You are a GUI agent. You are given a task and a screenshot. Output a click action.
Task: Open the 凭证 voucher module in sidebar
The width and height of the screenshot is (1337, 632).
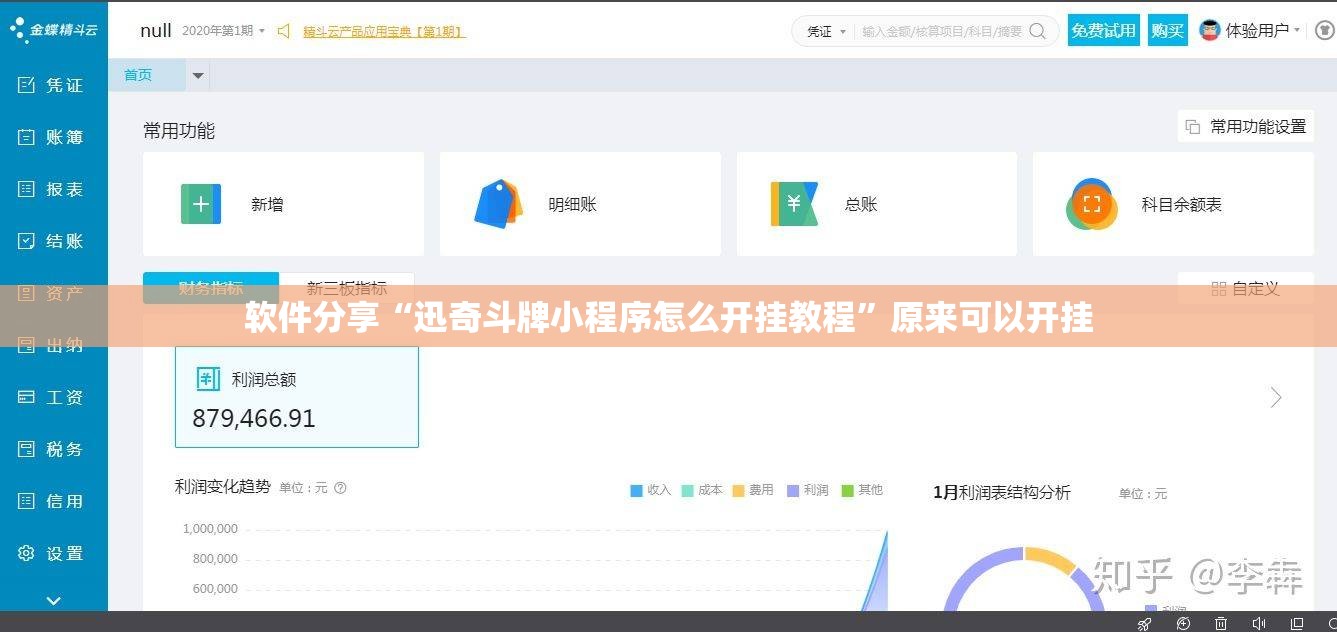click(x=52, y=85)
